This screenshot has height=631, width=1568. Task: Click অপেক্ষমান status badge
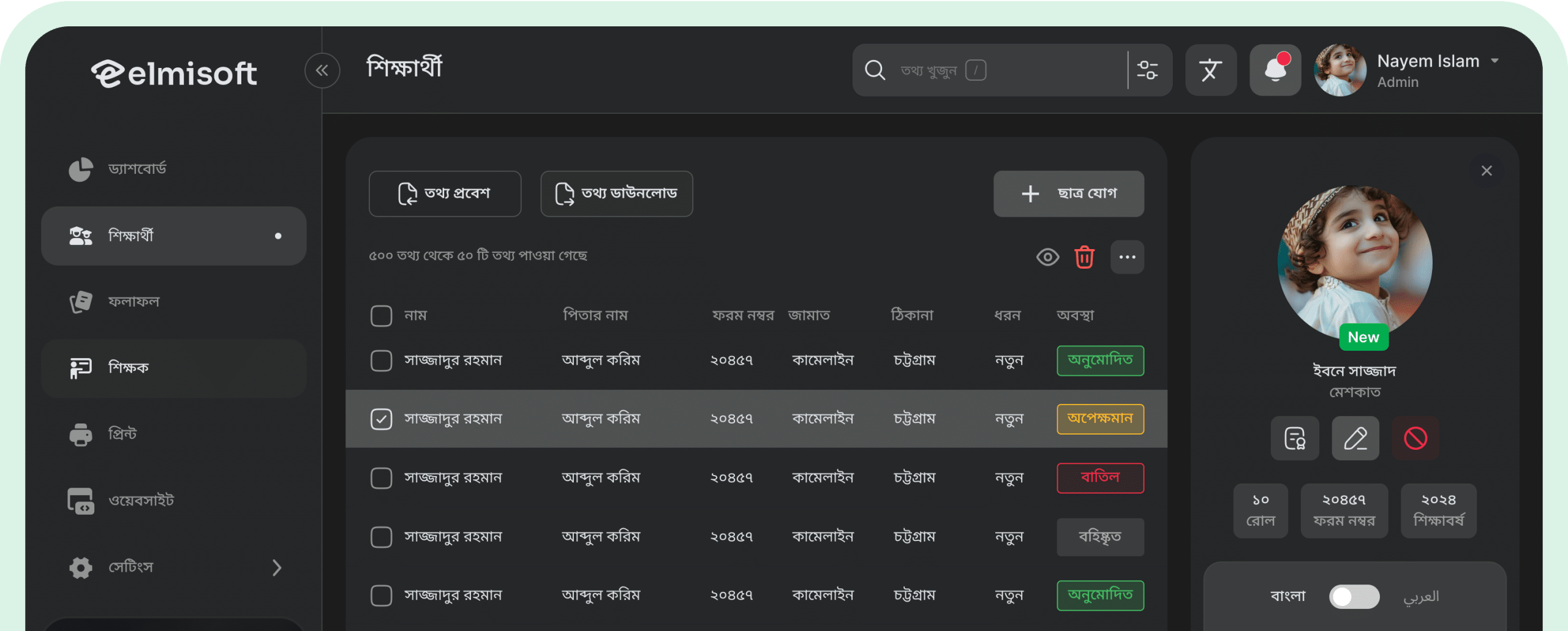coord(1100,419)
